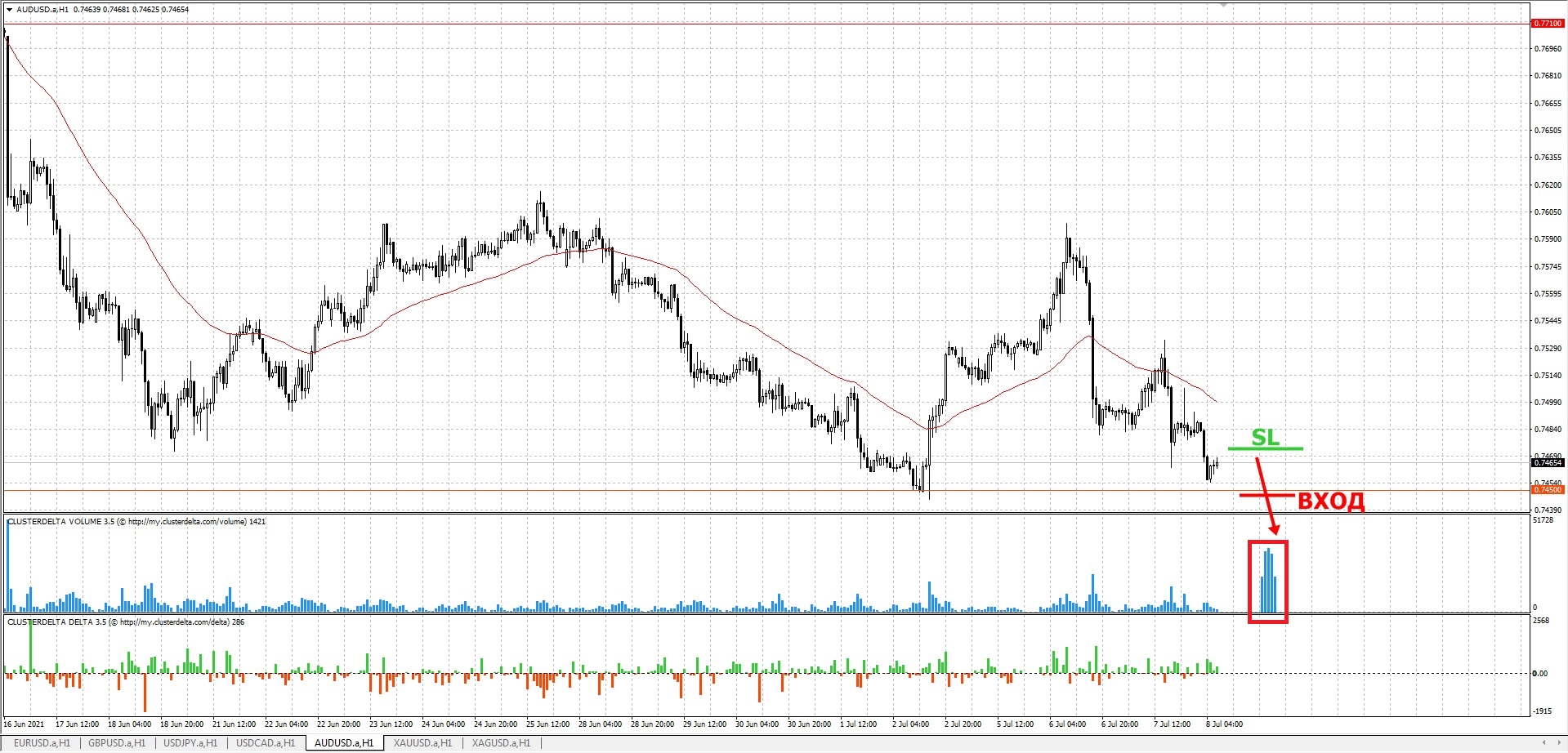Click the 0.76050 price scale value
The image size is (1568, 753).
(x=1548, y=212)
